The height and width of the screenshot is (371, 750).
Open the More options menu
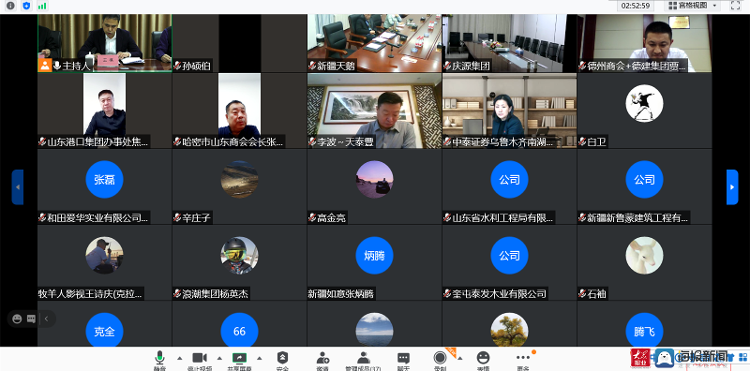(x=523, y=360)
